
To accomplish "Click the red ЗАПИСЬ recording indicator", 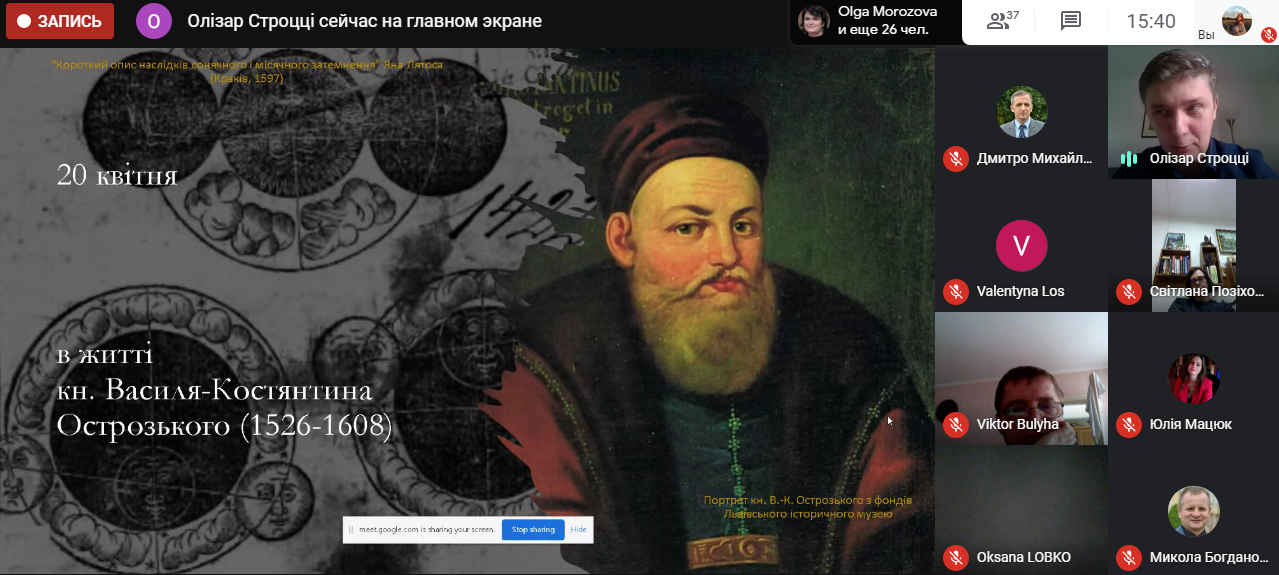I will [x=60, y=21].
